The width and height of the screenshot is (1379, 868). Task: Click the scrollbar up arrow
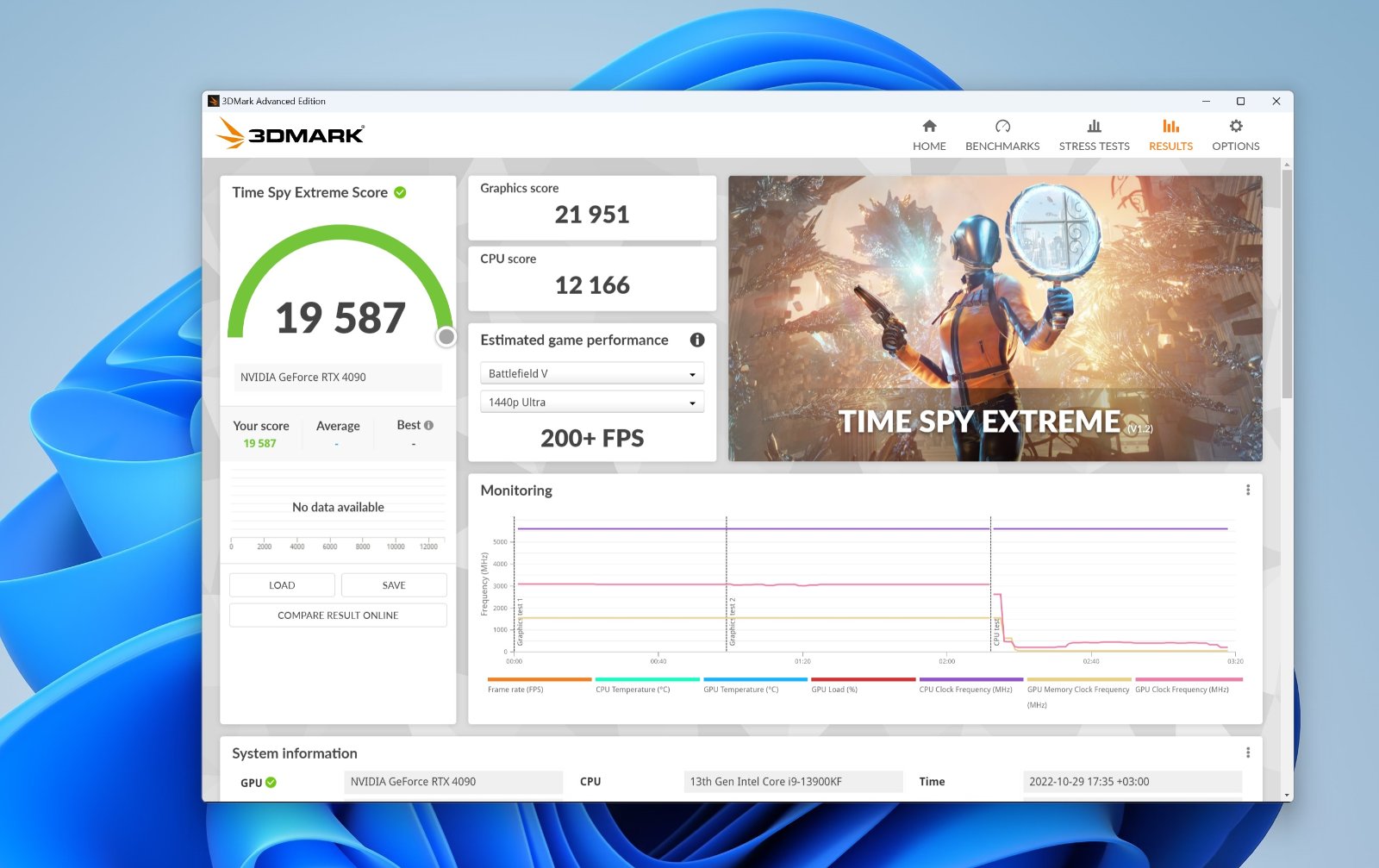click(1287, 164)
